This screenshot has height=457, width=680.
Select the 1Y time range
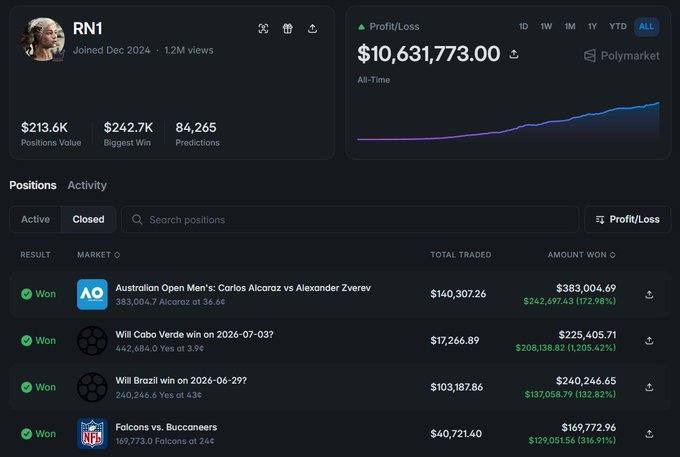tap(592, 26)
